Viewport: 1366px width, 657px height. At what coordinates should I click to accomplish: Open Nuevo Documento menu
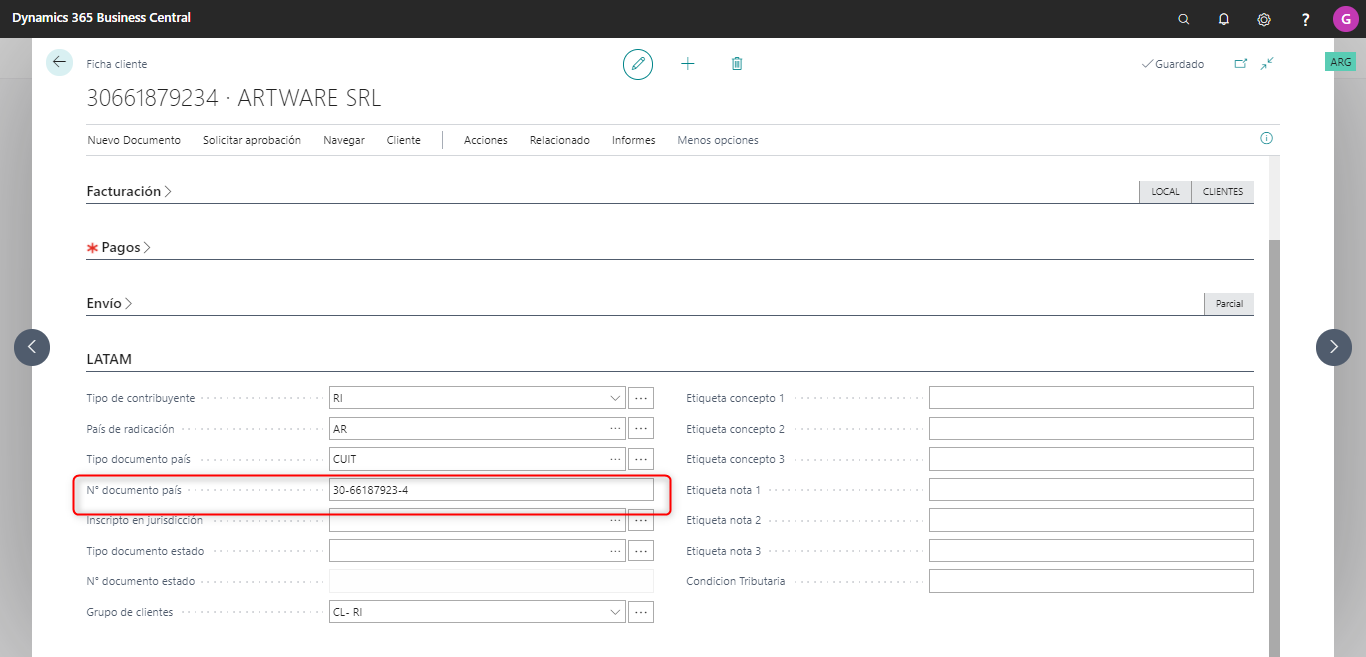coord(134,140)
